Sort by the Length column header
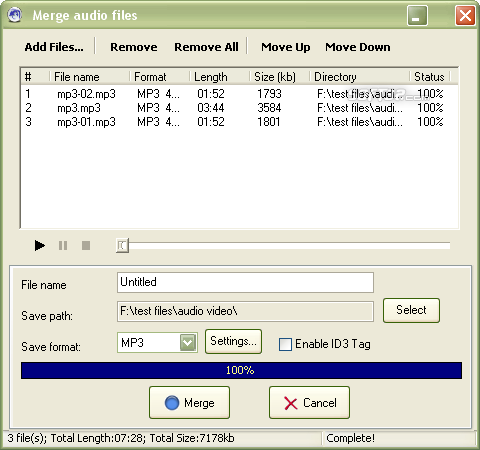 (220, 77)
